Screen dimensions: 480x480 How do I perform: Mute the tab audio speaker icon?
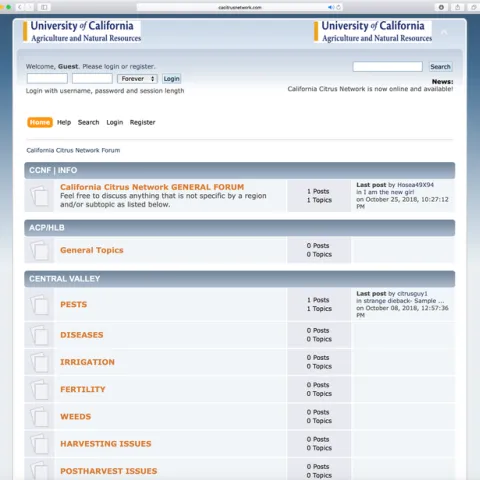coord(330,7)
